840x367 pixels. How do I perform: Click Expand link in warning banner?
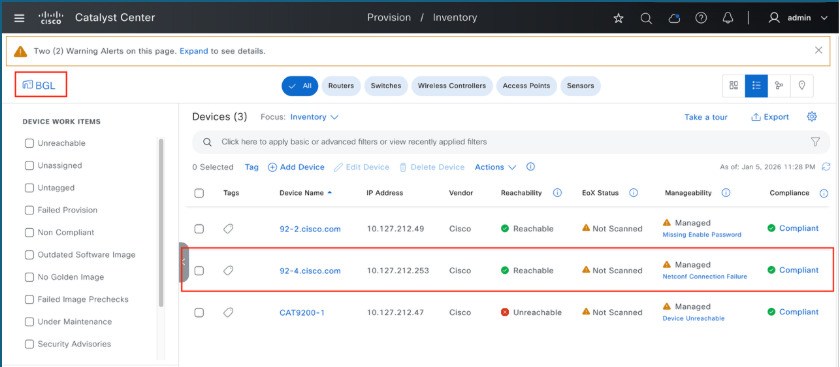click(193, 51)
